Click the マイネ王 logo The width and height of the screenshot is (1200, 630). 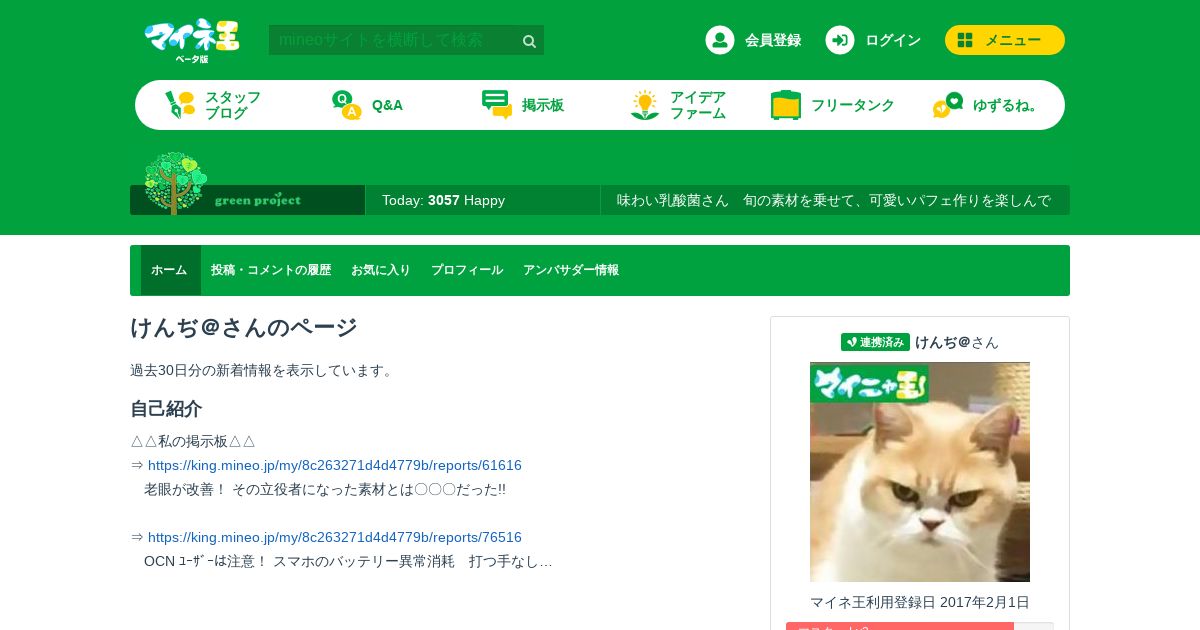tap(192, 40)
